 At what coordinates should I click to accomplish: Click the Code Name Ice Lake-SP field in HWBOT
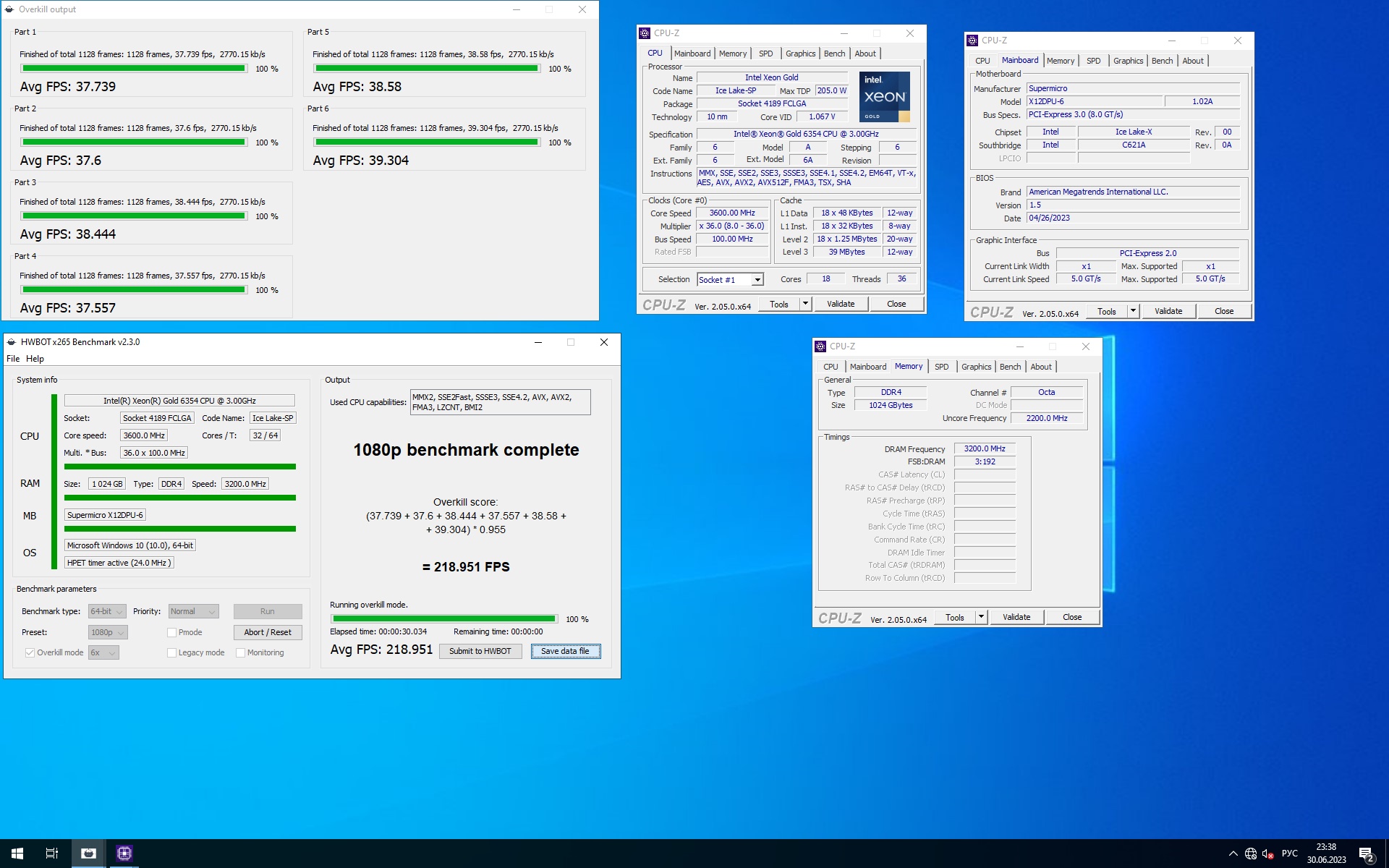click(x=273, y=418)
